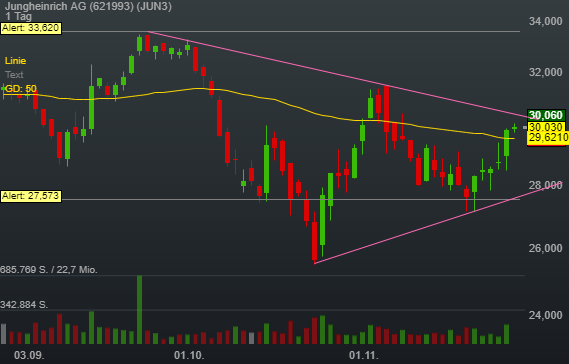Click the 29,6210 moving average value tag
569x364 pixels.
point(548,138)
